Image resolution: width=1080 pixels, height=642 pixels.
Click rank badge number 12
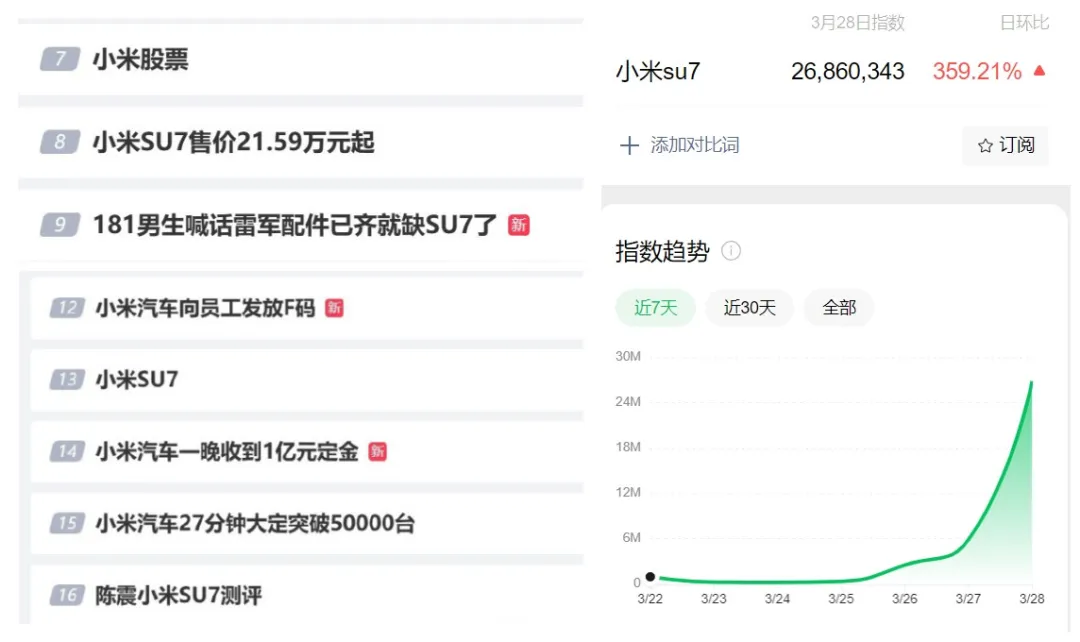tap(68, 308)
